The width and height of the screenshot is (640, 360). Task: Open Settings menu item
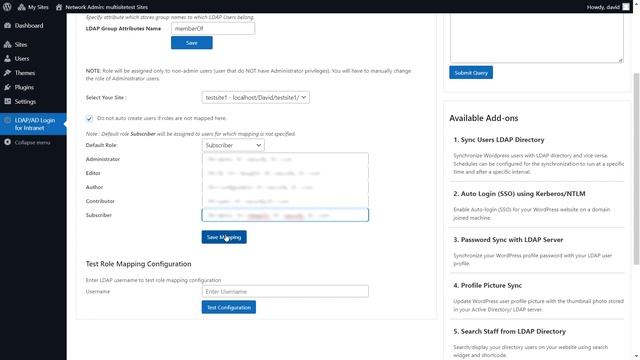tap(25, 102)
